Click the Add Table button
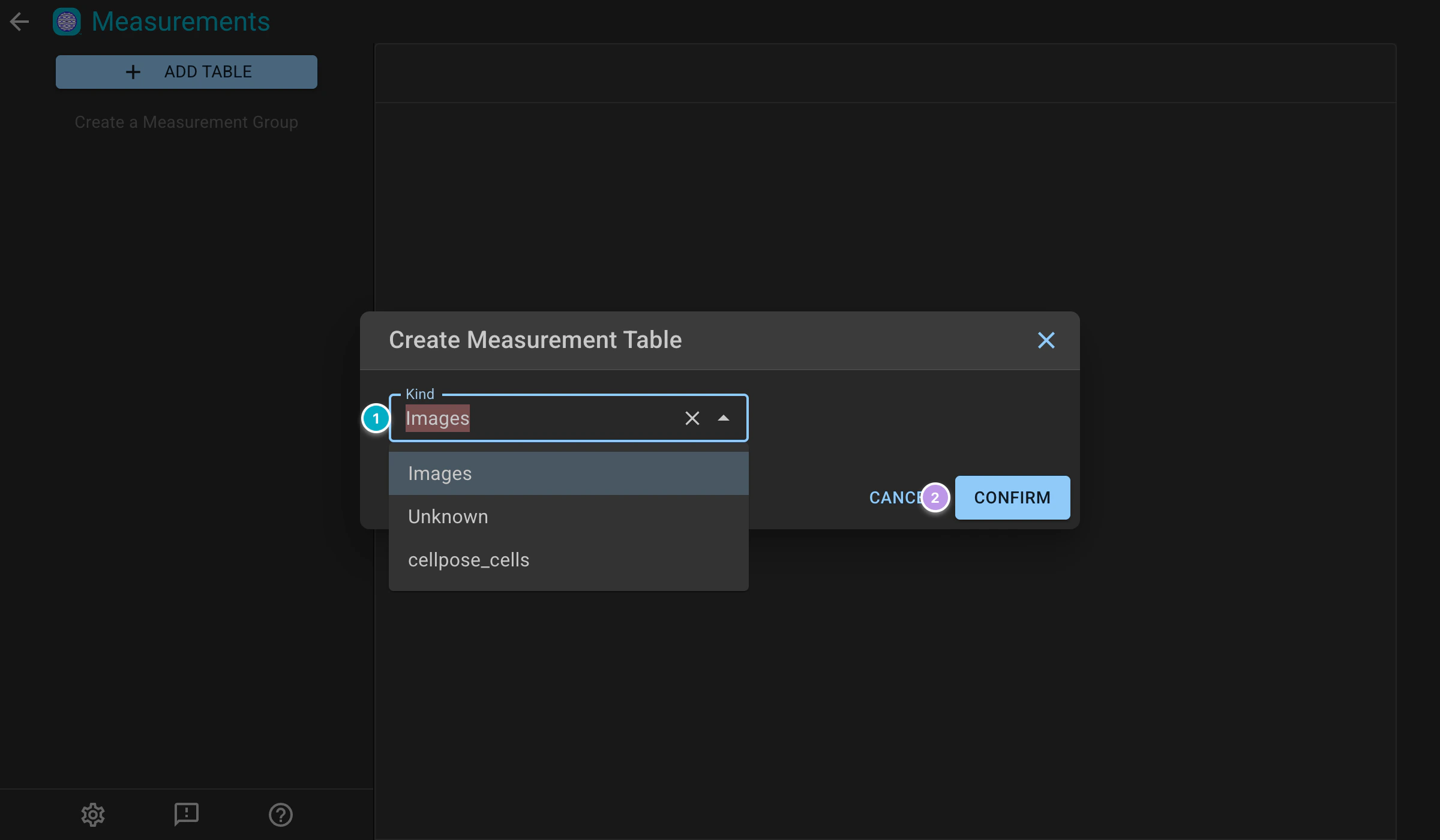This screenshot has width=1440, height=840. [187, 72]
